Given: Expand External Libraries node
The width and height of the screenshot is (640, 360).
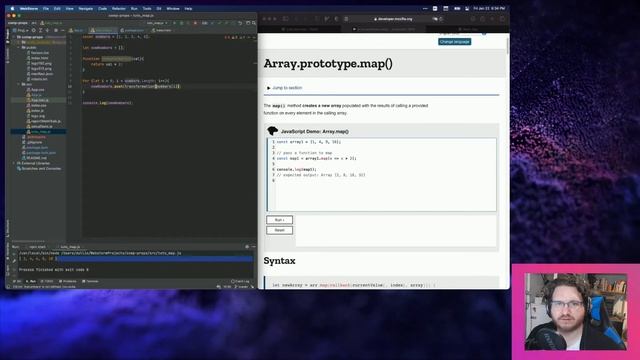Looking at the screenshot, I should [14, 163].
